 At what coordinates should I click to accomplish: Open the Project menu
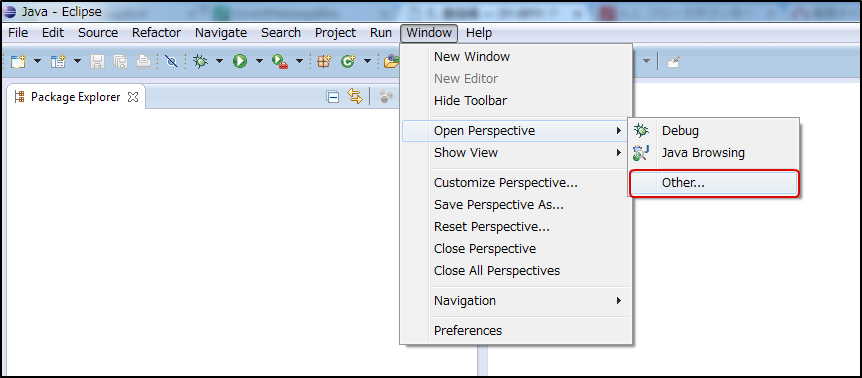[335, 33]
